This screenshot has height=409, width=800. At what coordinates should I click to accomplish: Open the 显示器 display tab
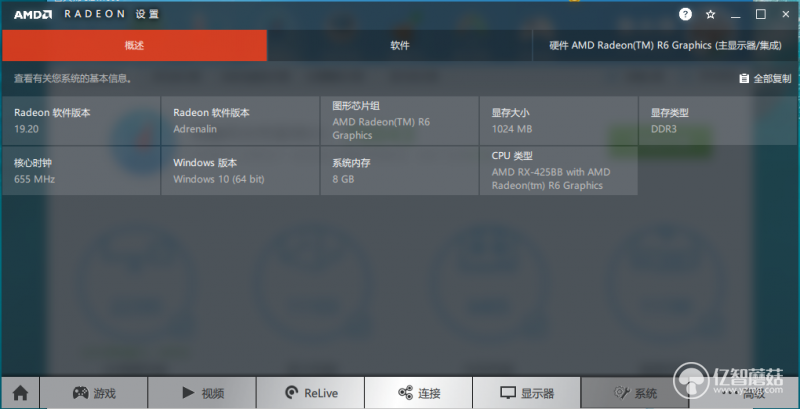[527, 393]
